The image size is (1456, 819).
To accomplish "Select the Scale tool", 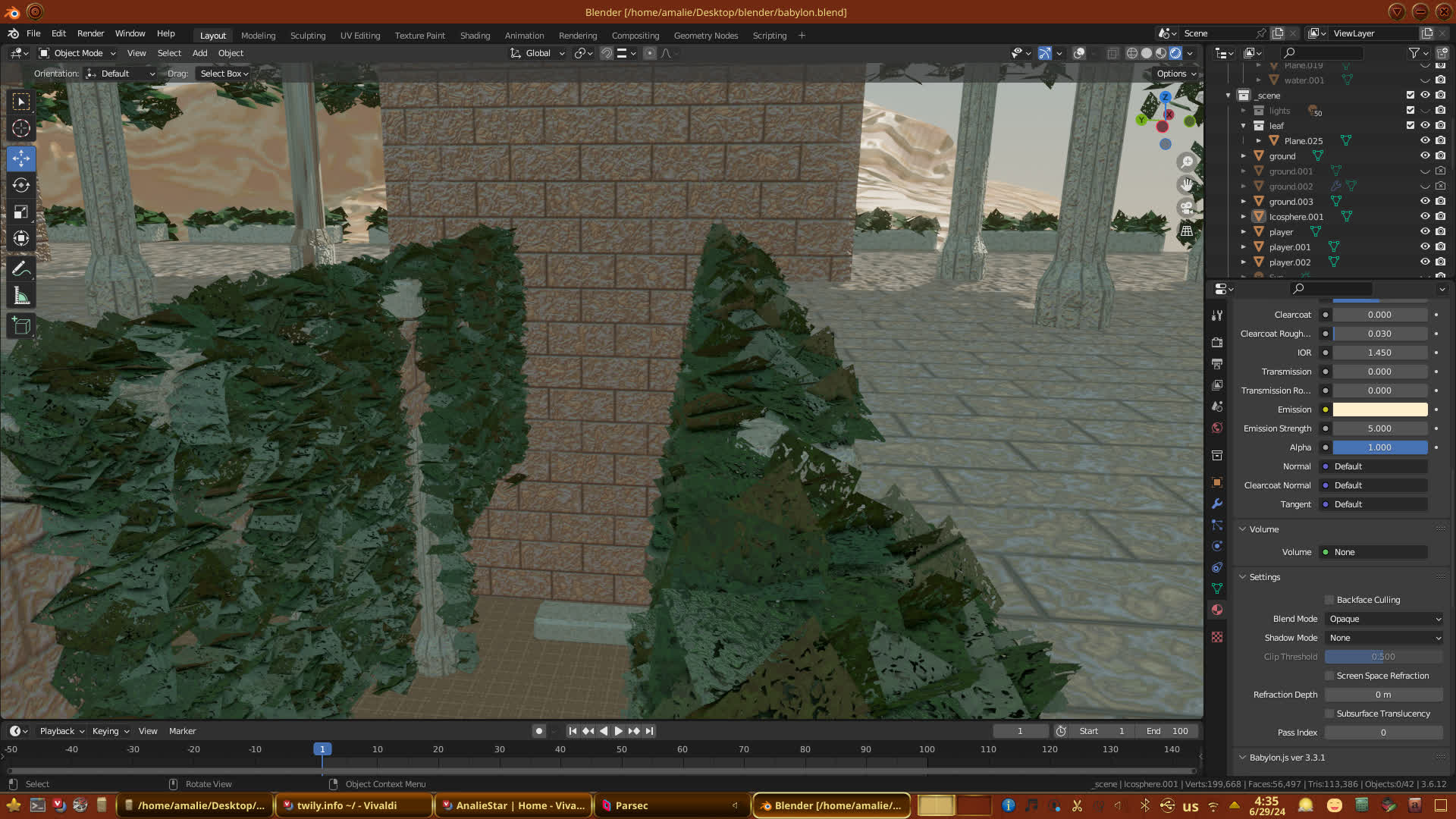I will tap(21, 212).
